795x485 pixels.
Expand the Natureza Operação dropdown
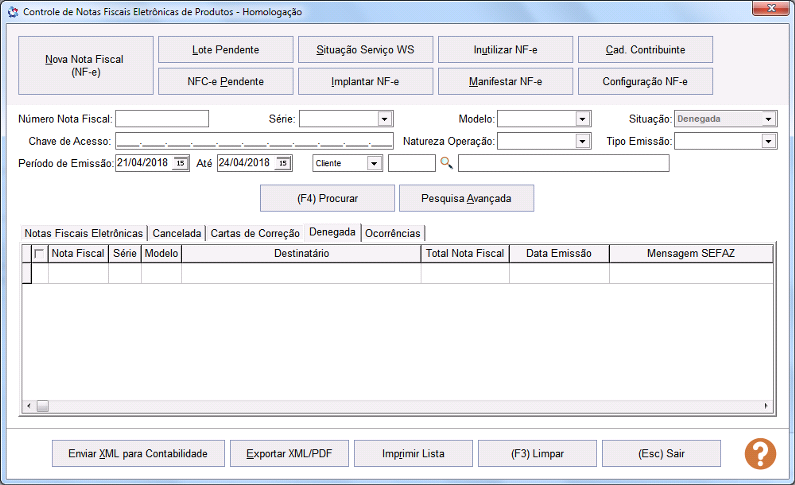583,141
